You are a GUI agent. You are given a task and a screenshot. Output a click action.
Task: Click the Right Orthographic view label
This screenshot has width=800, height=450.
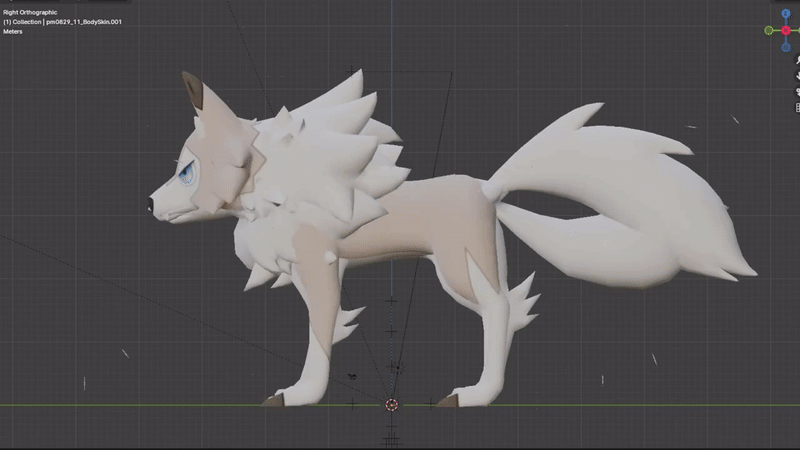point(31,12)
